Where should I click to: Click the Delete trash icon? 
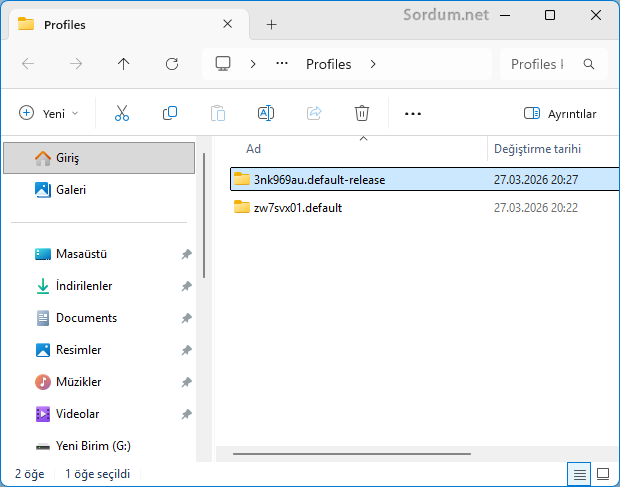point(361,113)
